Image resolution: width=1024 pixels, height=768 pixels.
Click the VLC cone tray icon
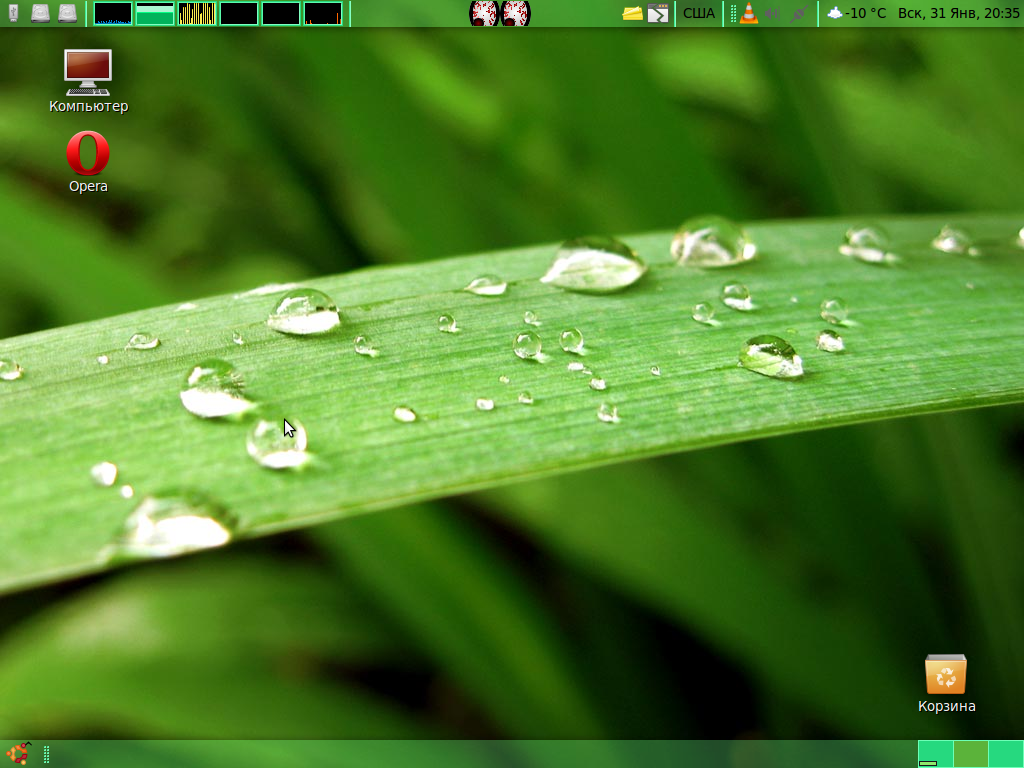(x=749, y=13)
